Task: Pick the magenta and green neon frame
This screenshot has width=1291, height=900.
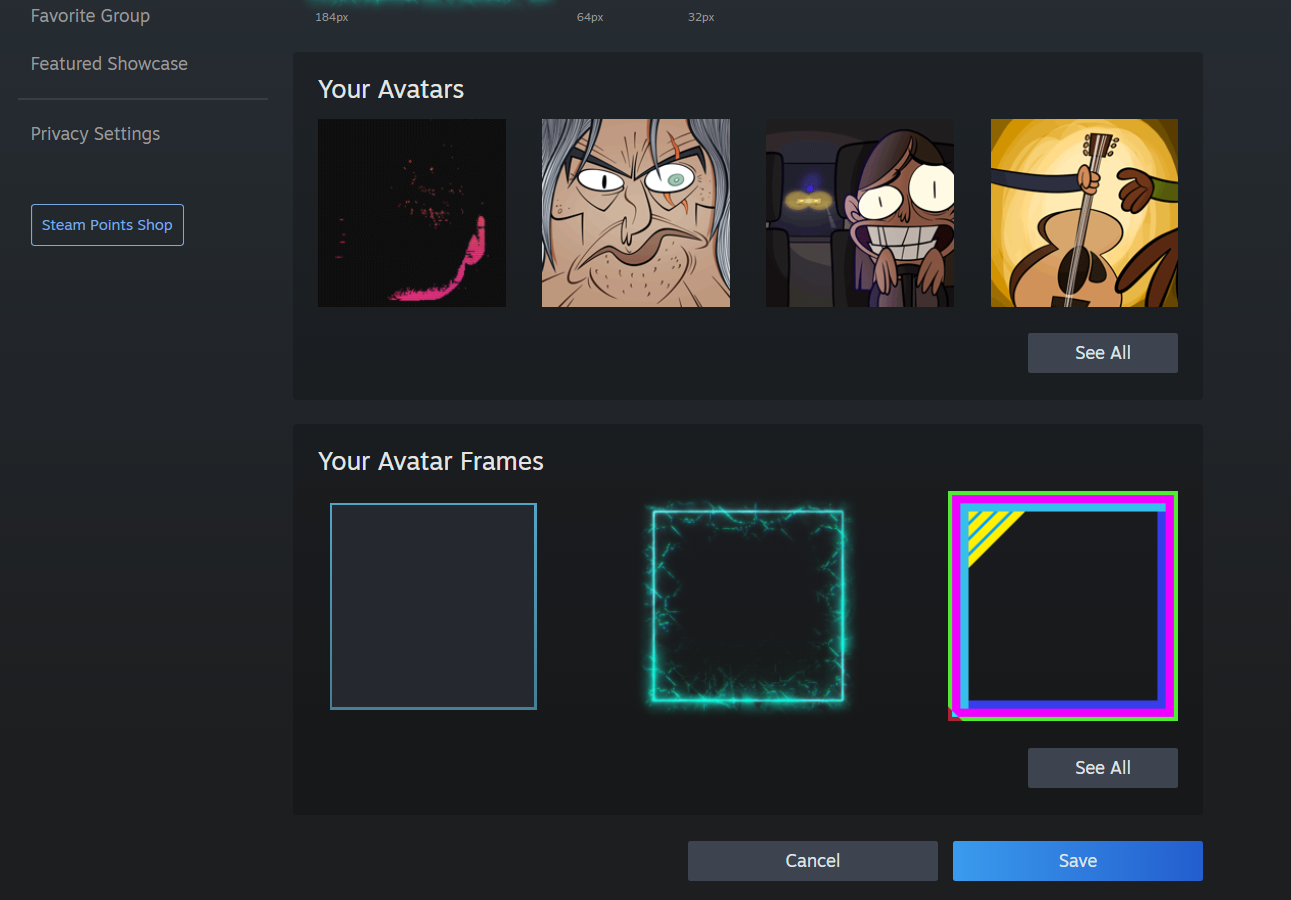Action: click(x=1063, y=606)
